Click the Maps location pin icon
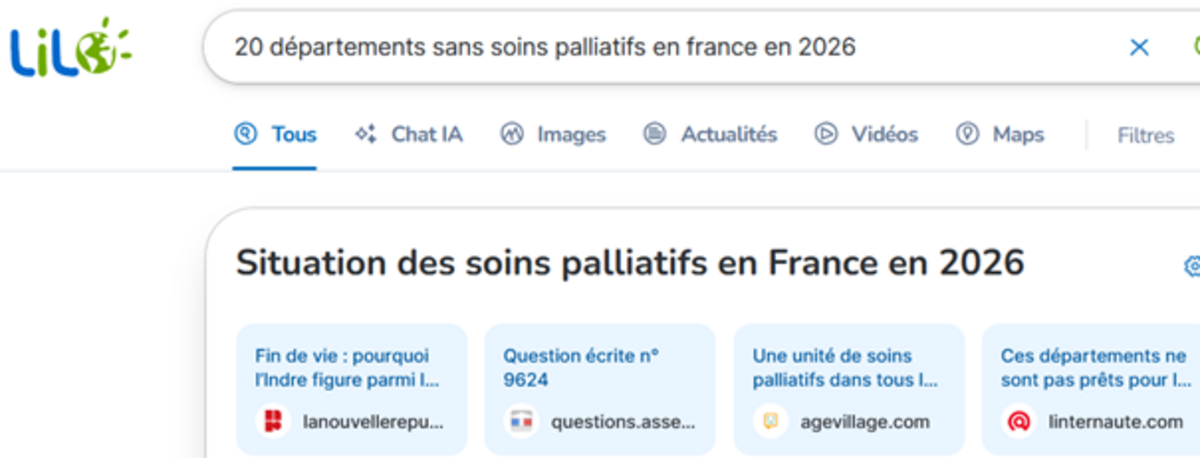This screenshot has width=1200, height=458. coord(967,134)
